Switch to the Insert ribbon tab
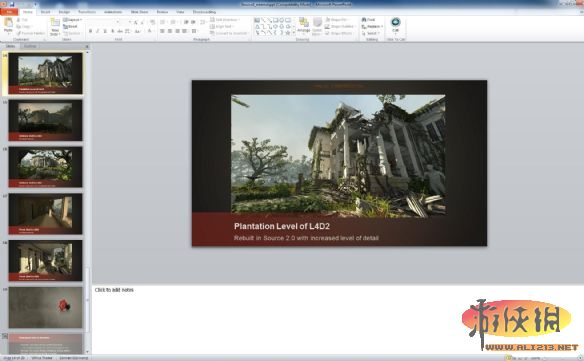The image size is (584, 361). pos(45,12)
